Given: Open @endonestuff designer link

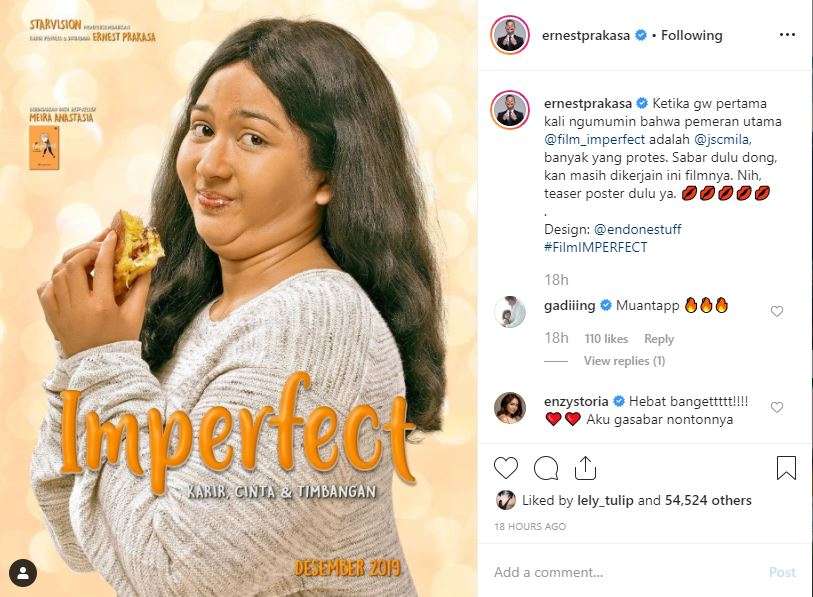Looking at the screenshot, I should pos(649,229).
